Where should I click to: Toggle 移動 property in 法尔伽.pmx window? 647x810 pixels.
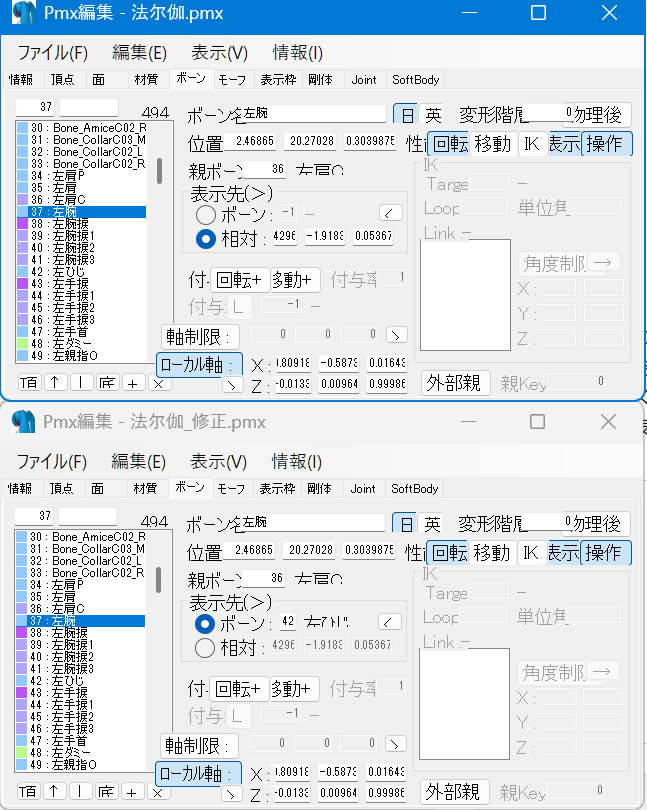tap(493, 144)
